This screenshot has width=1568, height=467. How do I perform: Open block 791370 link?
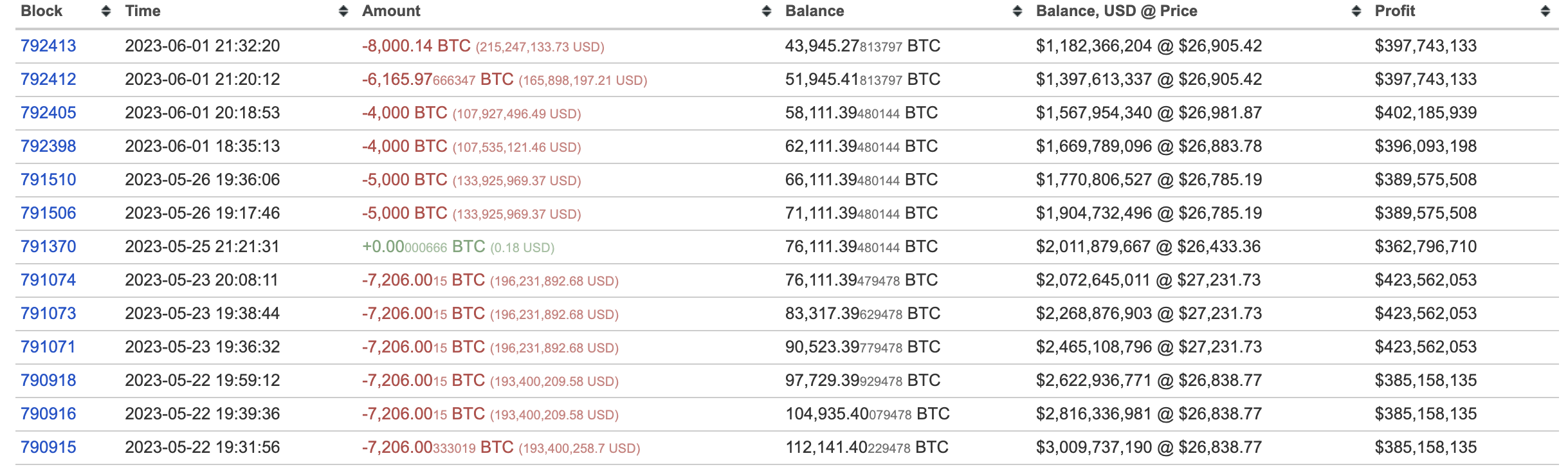point(48,246)
